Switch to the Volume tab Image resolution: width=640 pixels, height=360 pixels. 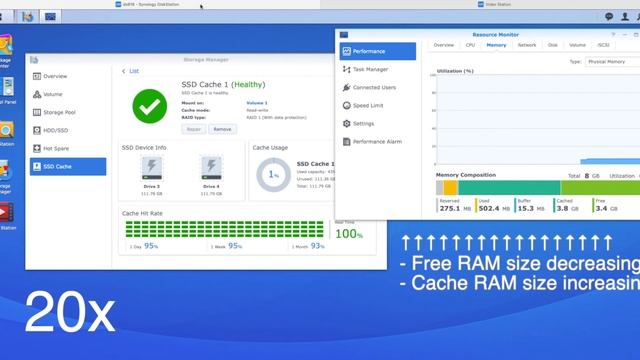(x=577, y=45)
